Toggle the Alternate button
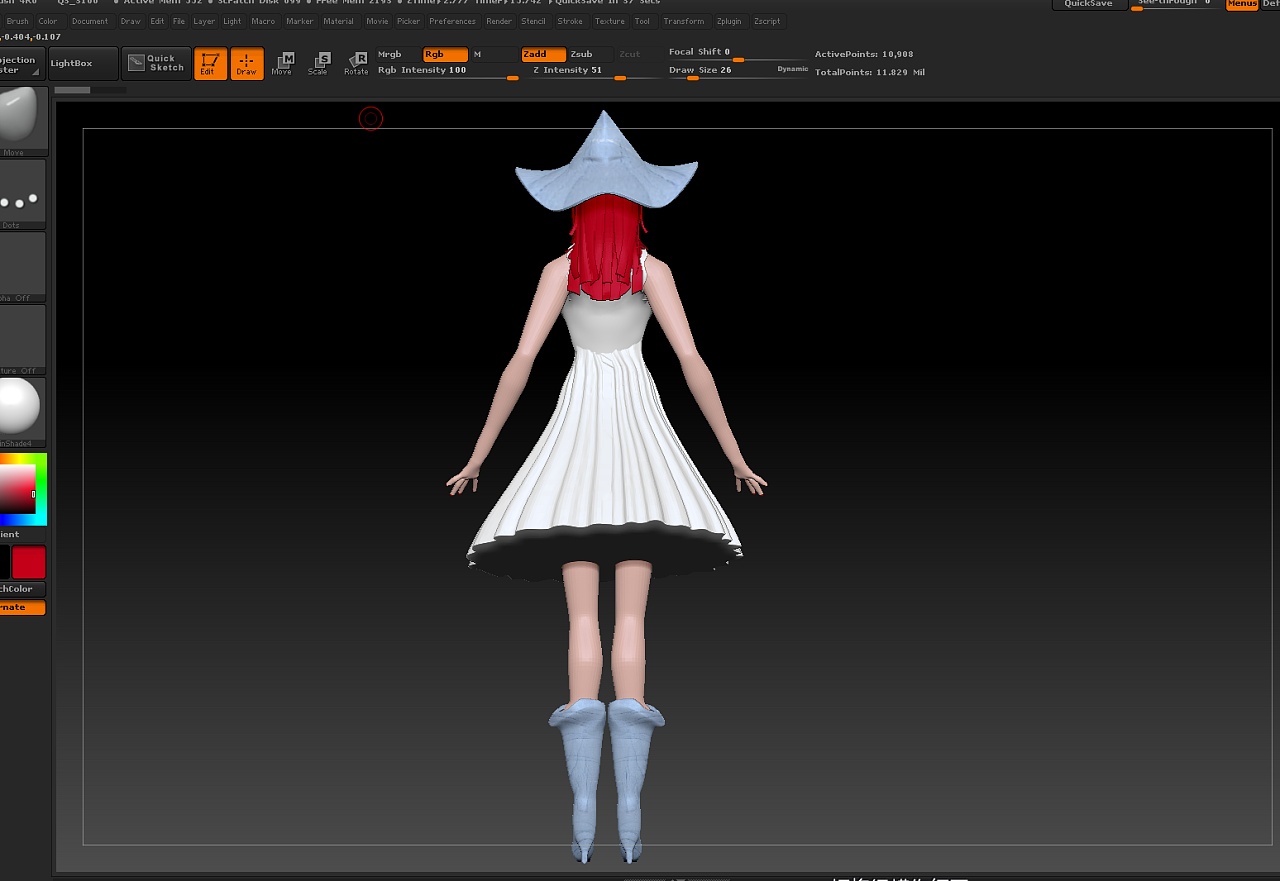Viewport: 1280px width, 881px height. click(x=22, y=607)
